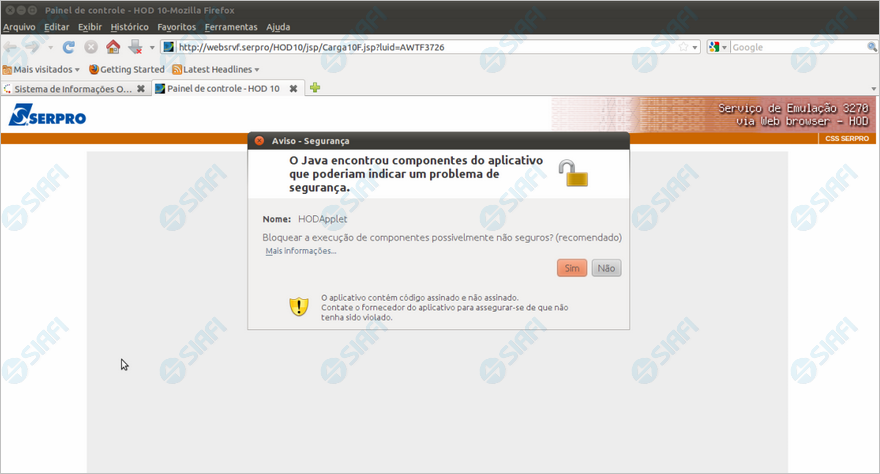Switch to the Sistema de Informações tab
Screen dimensions: 880x474
(72, 89)
